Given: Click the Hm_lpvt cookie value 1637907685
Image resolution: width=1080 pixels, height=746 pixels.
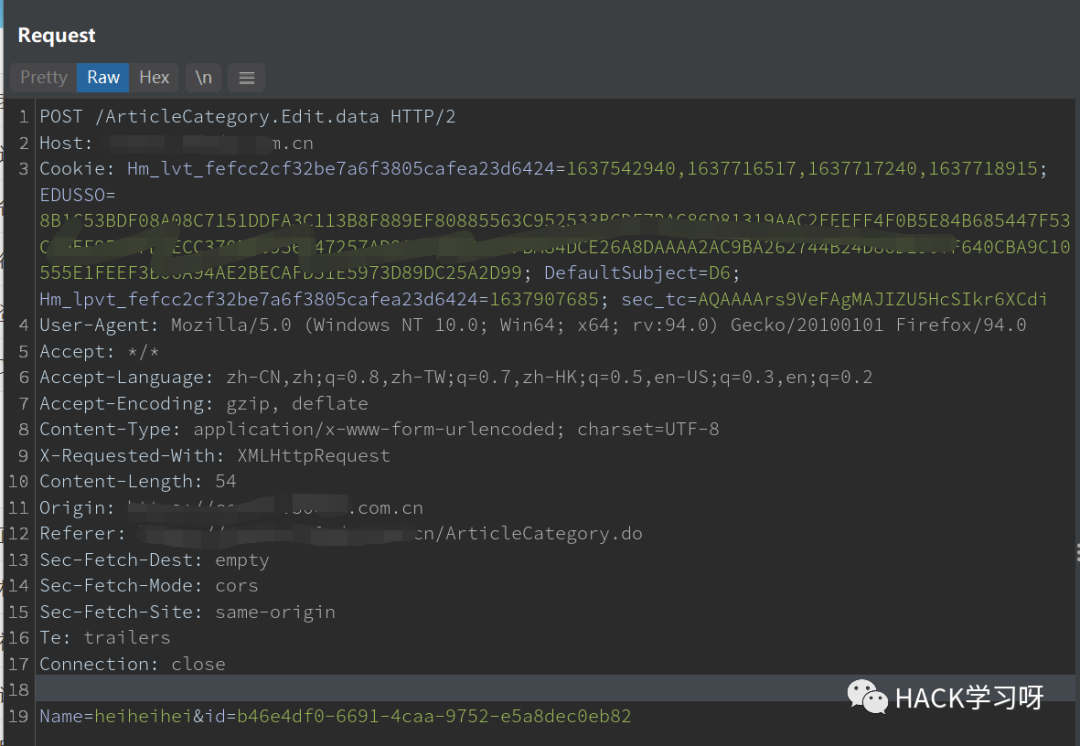Looking at the screenshot, I should (x=544, y=299).
